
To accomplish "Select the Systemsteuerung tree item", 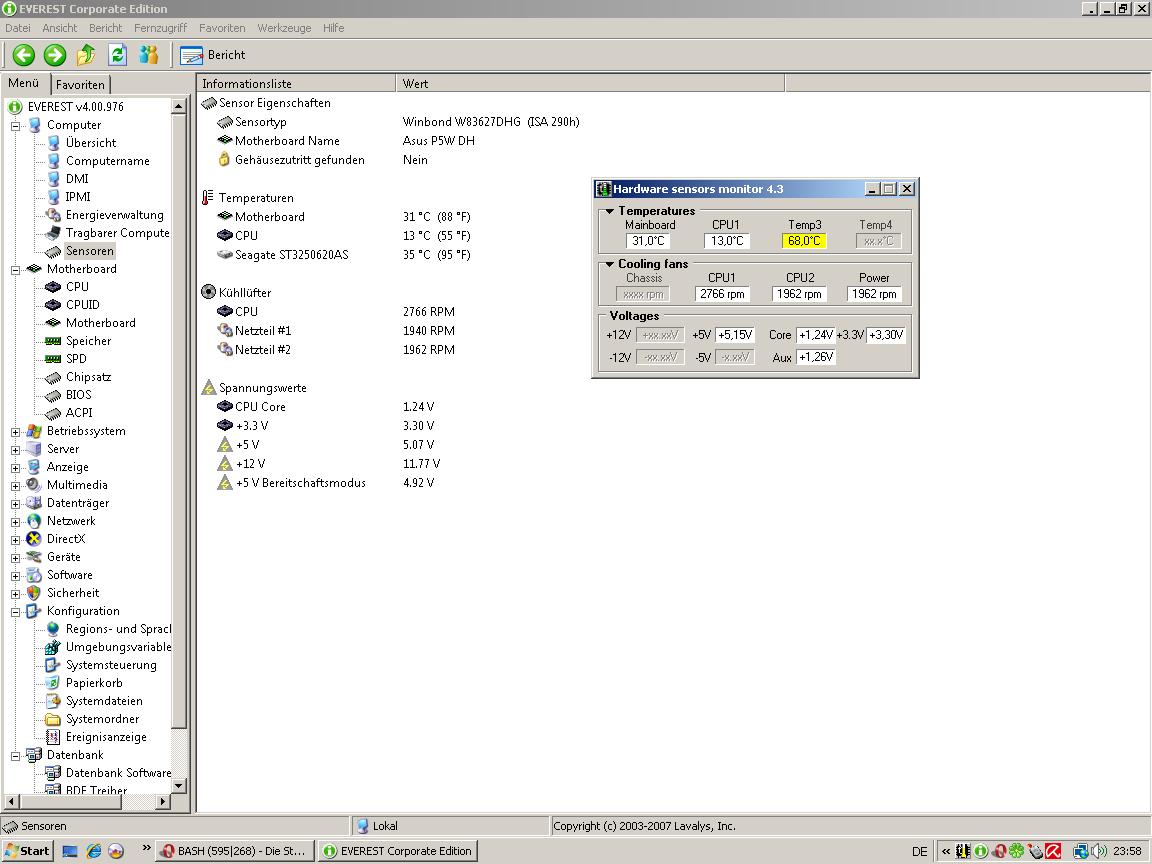I will [x=111, y=665].
